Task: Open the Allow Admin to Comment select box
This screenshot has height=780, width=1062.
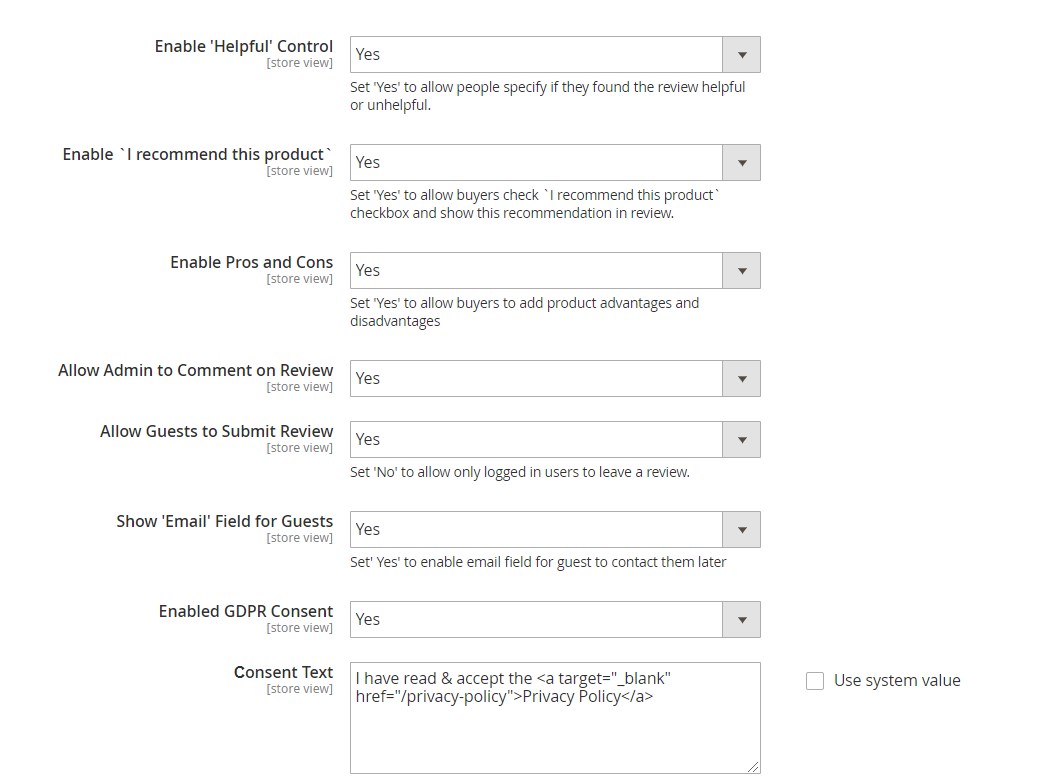Action: [555, 378]
